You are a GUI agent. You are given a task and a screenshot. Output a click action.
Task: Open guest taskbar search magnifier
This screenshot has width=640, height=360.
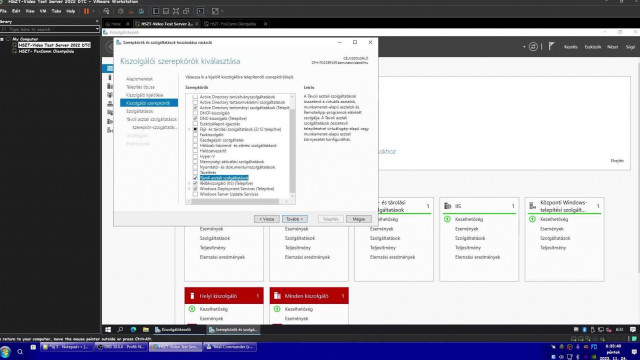(x=120, y=329)
